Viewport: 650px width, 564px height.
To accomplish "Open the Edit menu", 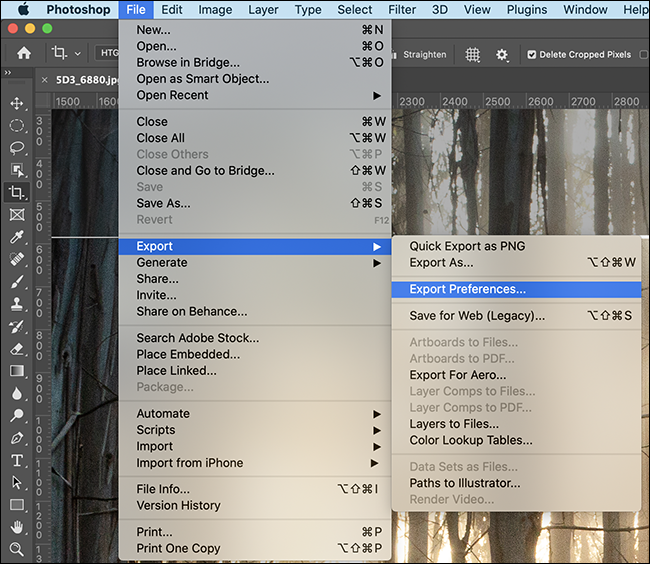I will point(172,10).
